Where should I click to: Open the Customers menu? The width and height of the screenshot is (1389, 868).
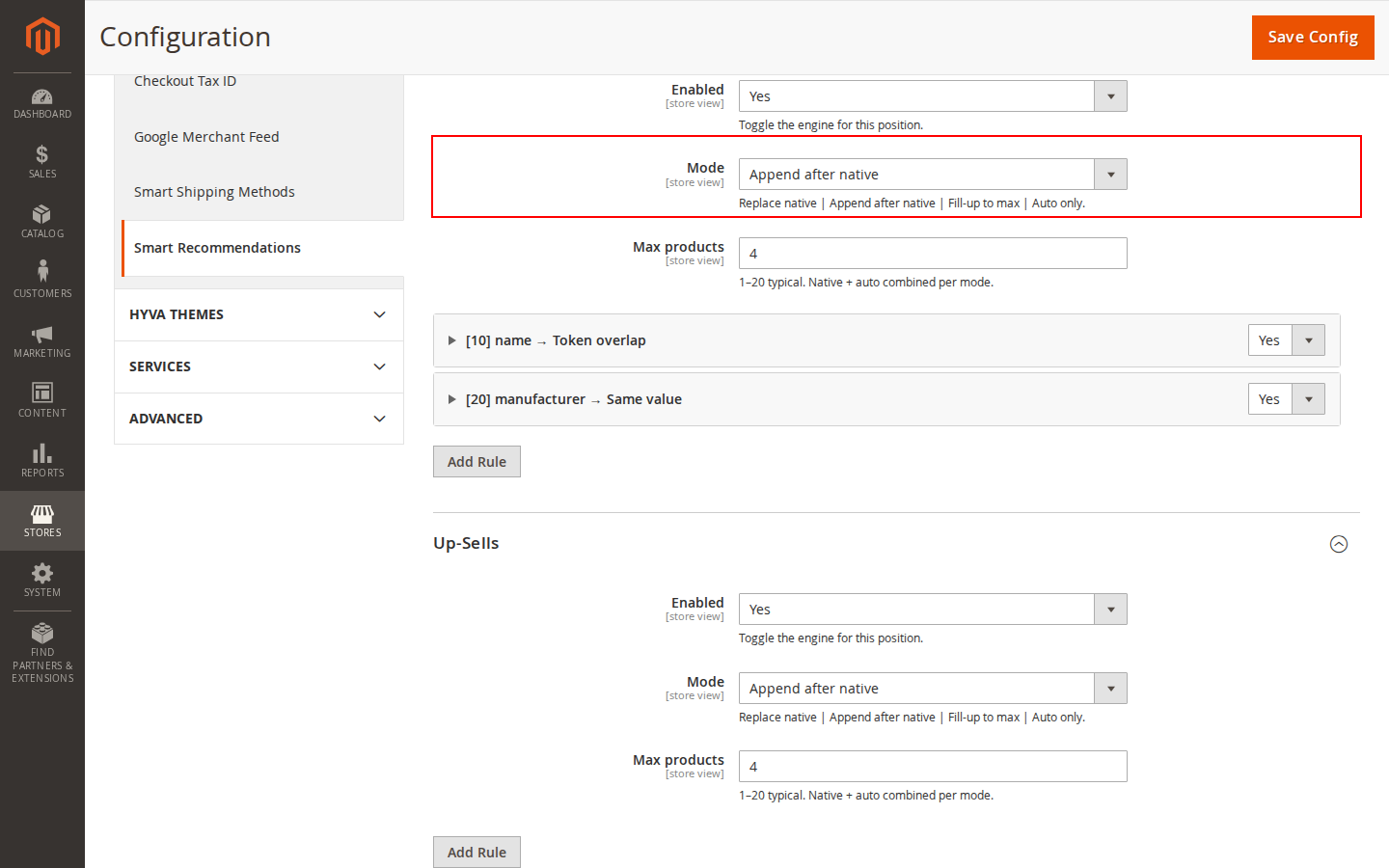coord(42,282)
